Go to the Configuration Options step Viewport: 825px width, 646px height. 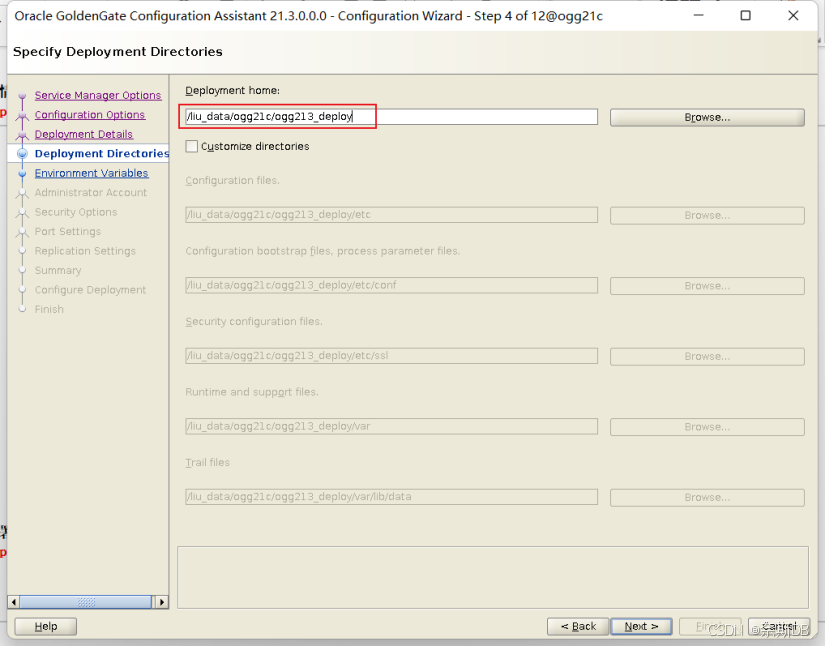click(89, 115)
